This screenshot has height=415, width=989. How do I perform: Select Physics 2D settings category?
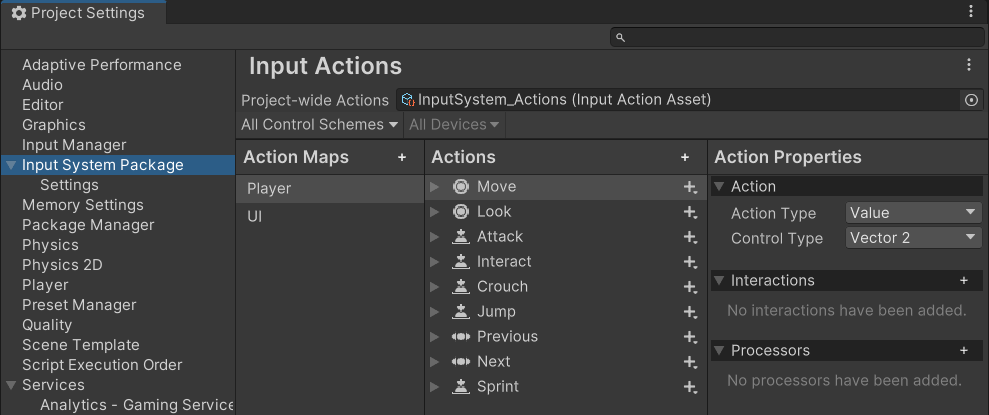(62, 265)
